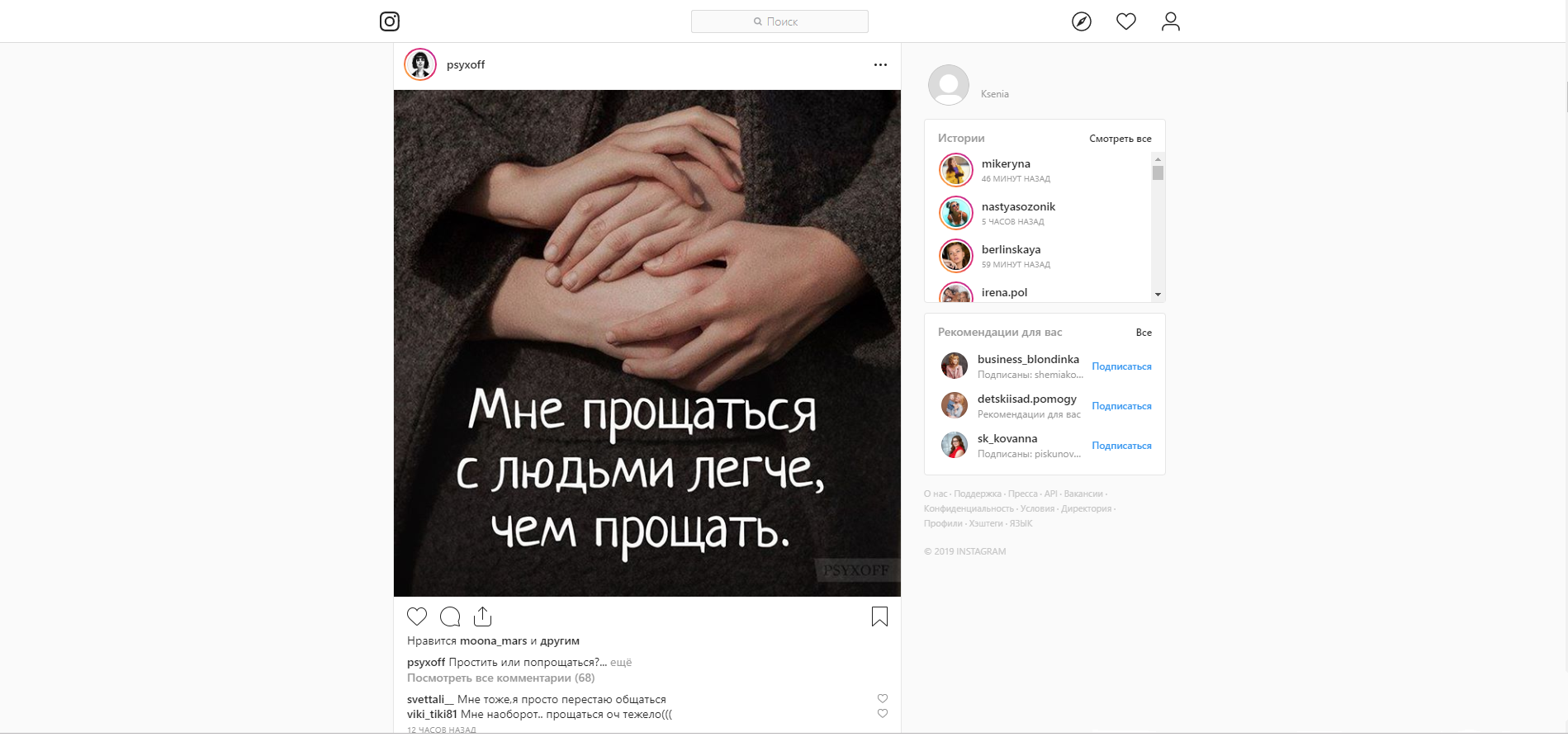Click 'Смотреть все' in stories panel
Screen dimensions: 1568x737
coord(1120,139)
